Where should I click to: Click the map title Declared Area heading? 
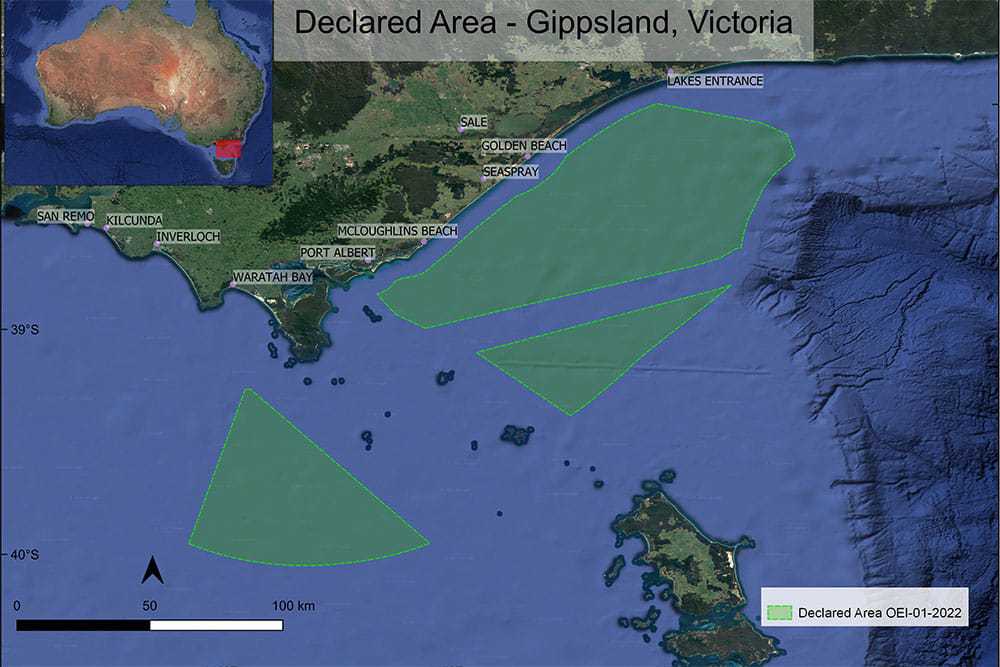click(540, 22)
